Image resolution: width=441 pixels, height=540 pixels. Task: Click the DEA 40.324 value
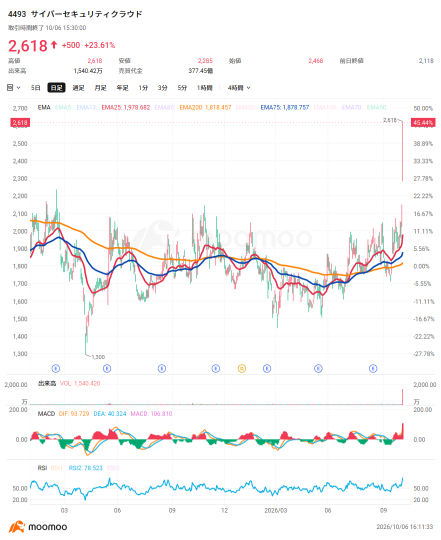110,414
